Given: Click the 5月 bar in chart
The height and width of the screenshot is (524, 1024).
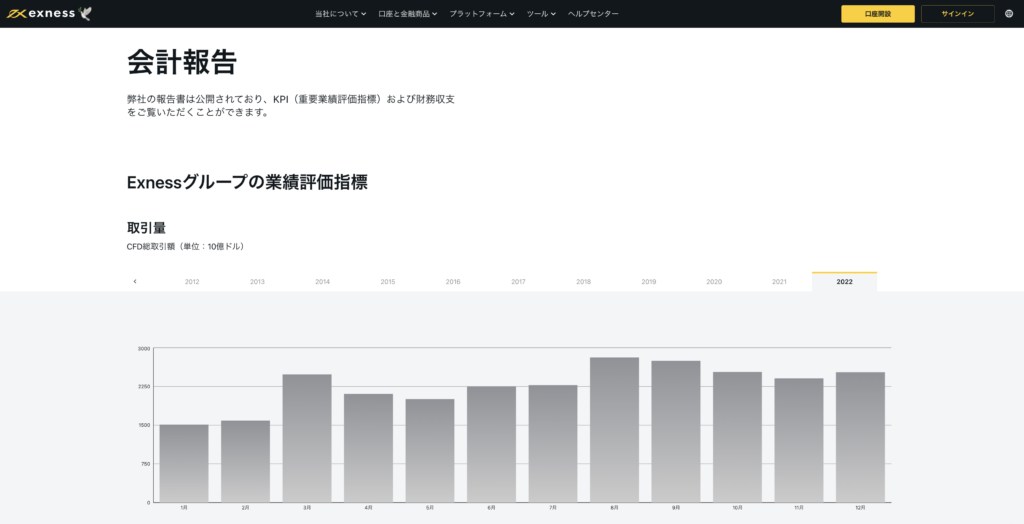Looking at the screenshot, I should tap(430, 451).
